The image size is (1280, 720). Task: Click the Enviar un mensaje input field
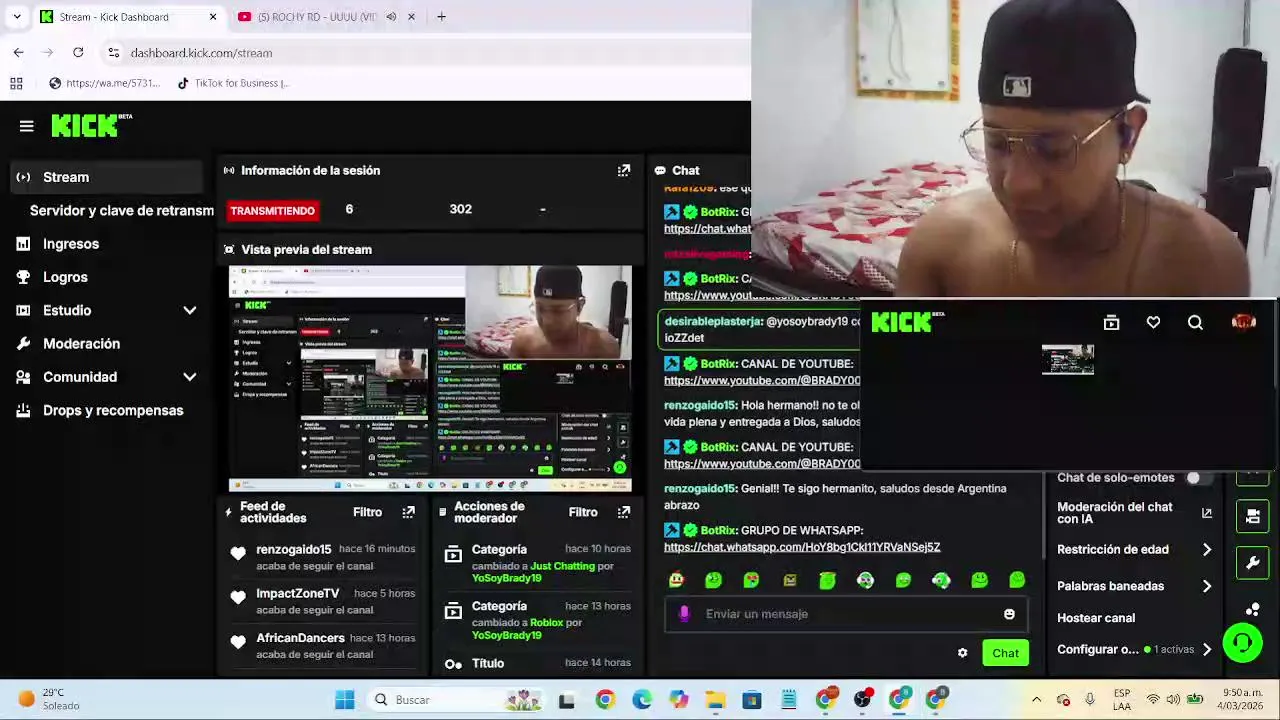point(846,614)
